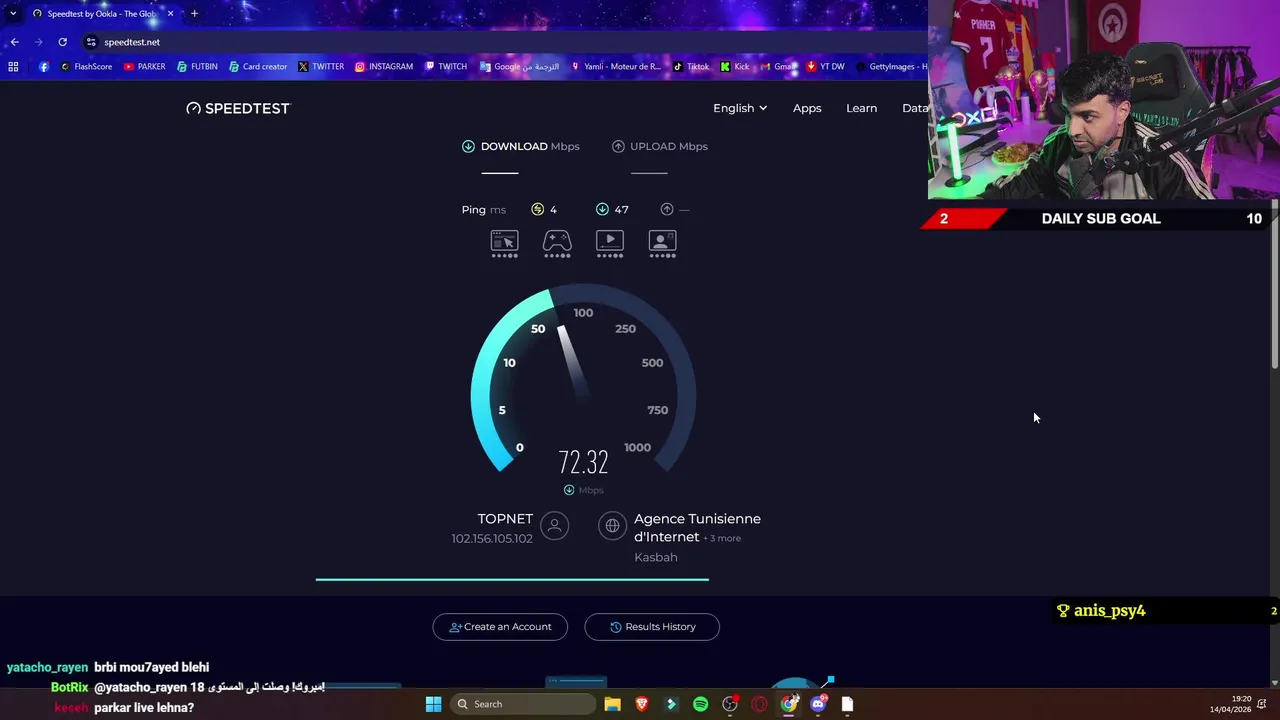This screenshot has width=1280, height=720.
Task: Click the Speedtest logo in header
Action: click(x=238, y=108)
